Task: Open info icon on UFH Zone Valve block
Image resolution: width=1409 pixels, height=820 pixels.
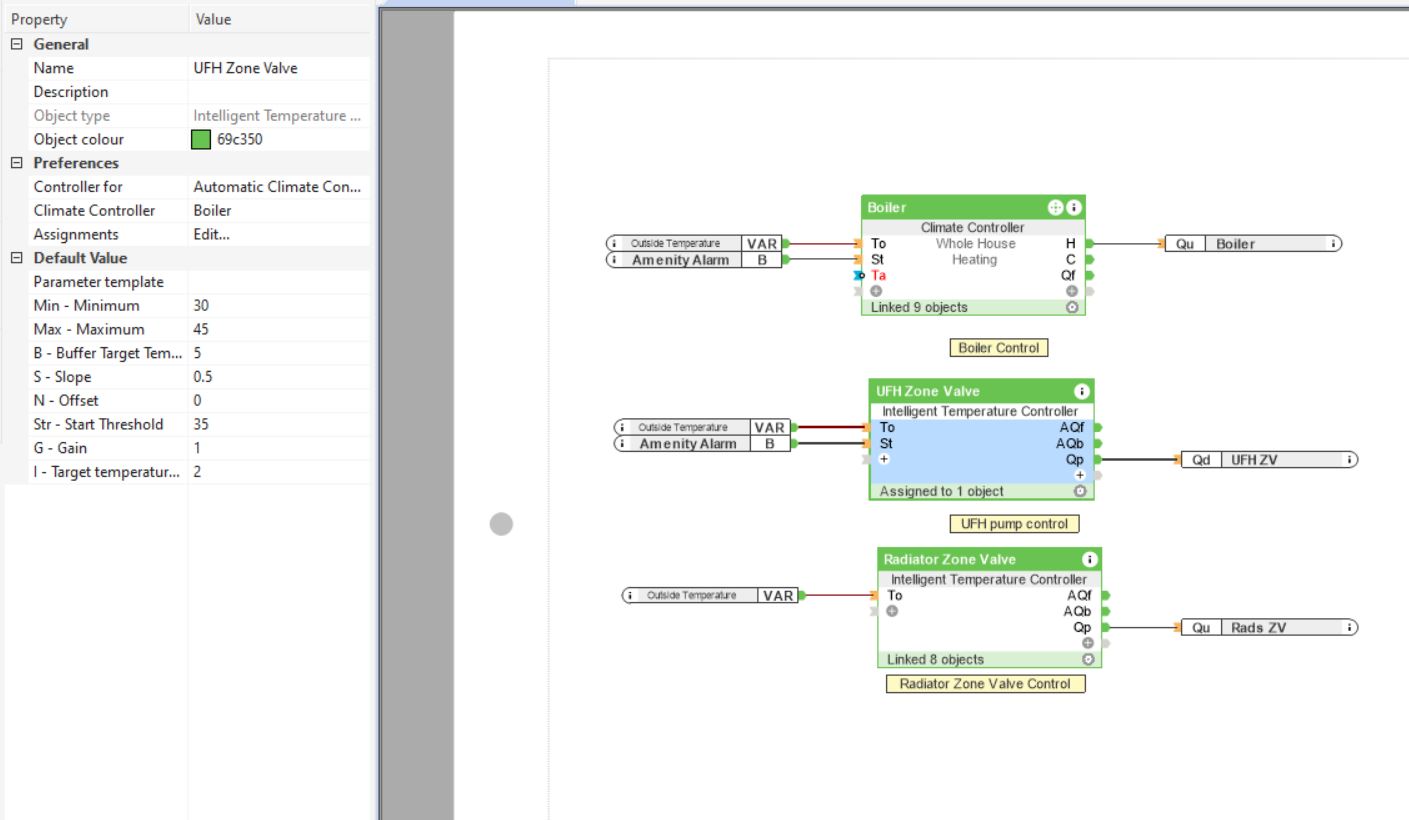Action: point(1082,392)
